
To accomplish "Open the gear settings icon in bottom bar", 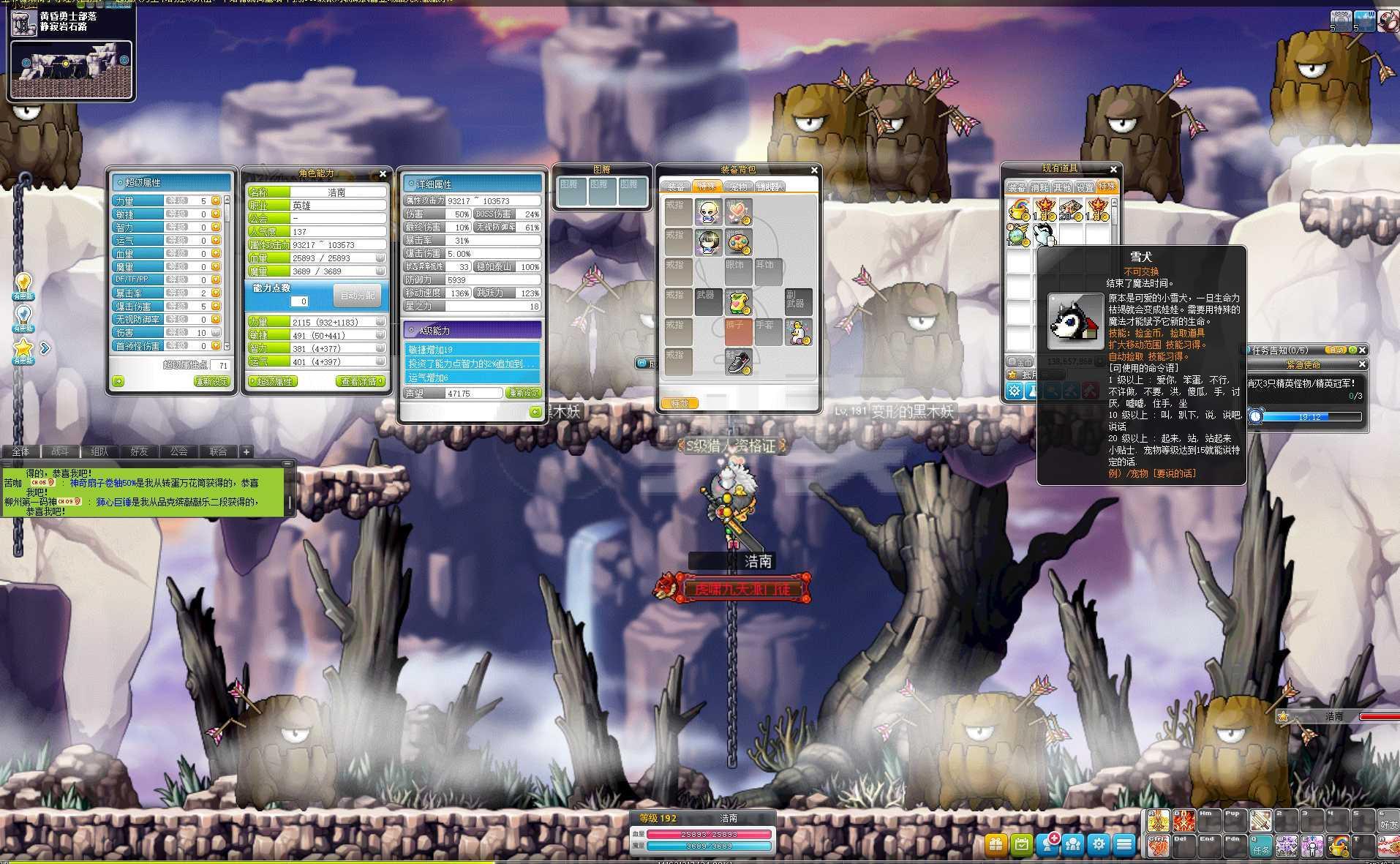I will 1099,845.
